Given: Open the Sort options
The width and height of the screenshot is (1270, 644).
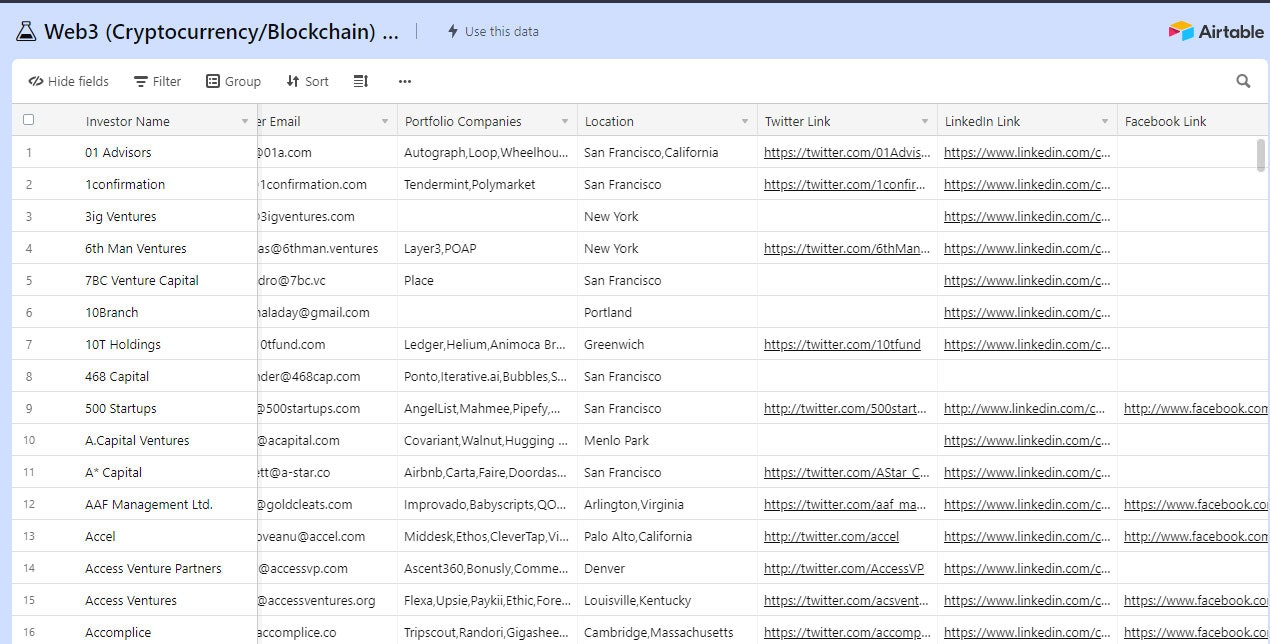Looking at the screenshot, I should 307,81.
